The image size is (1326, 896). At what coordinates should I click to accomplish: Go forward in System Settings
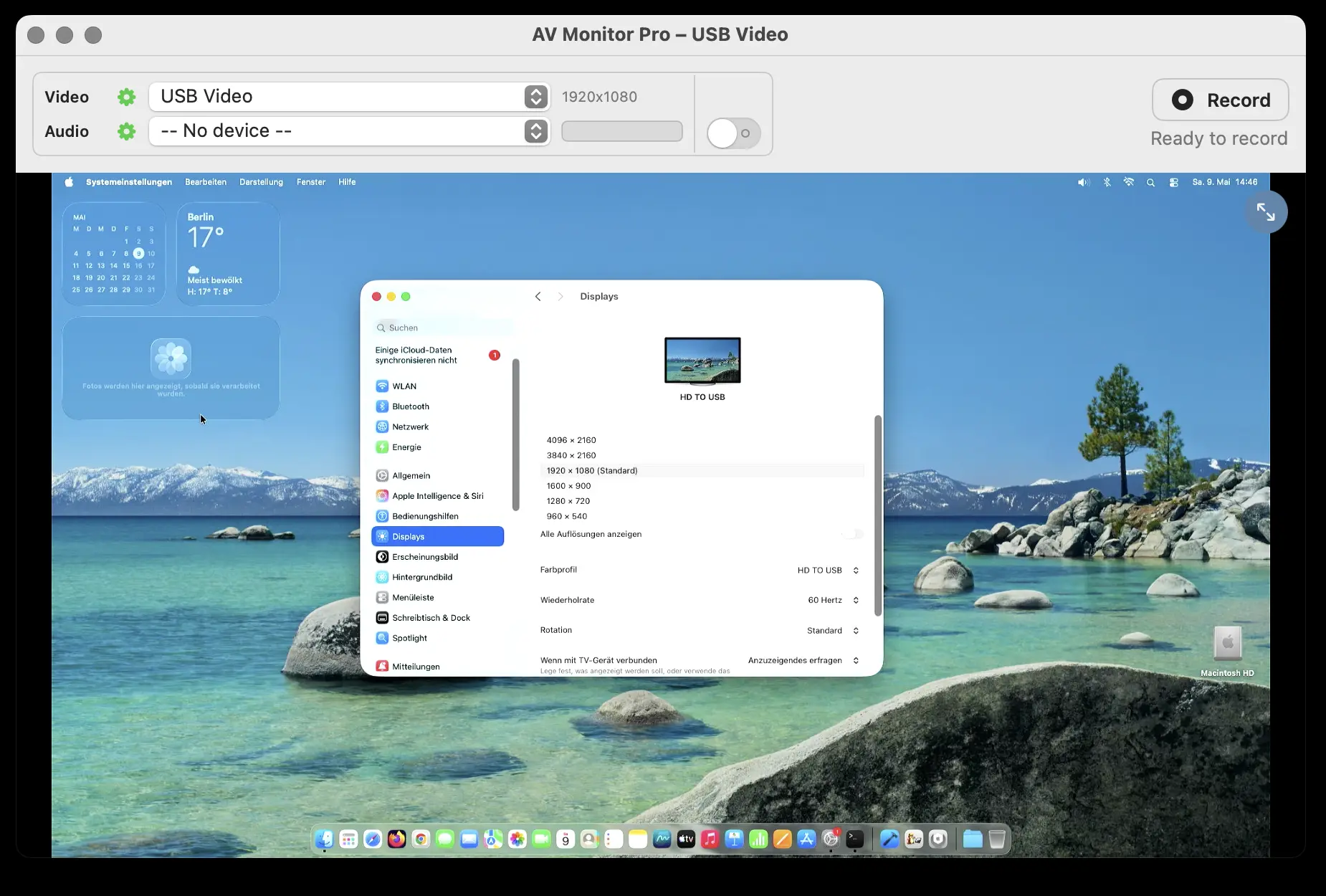(x=561, y=297)
